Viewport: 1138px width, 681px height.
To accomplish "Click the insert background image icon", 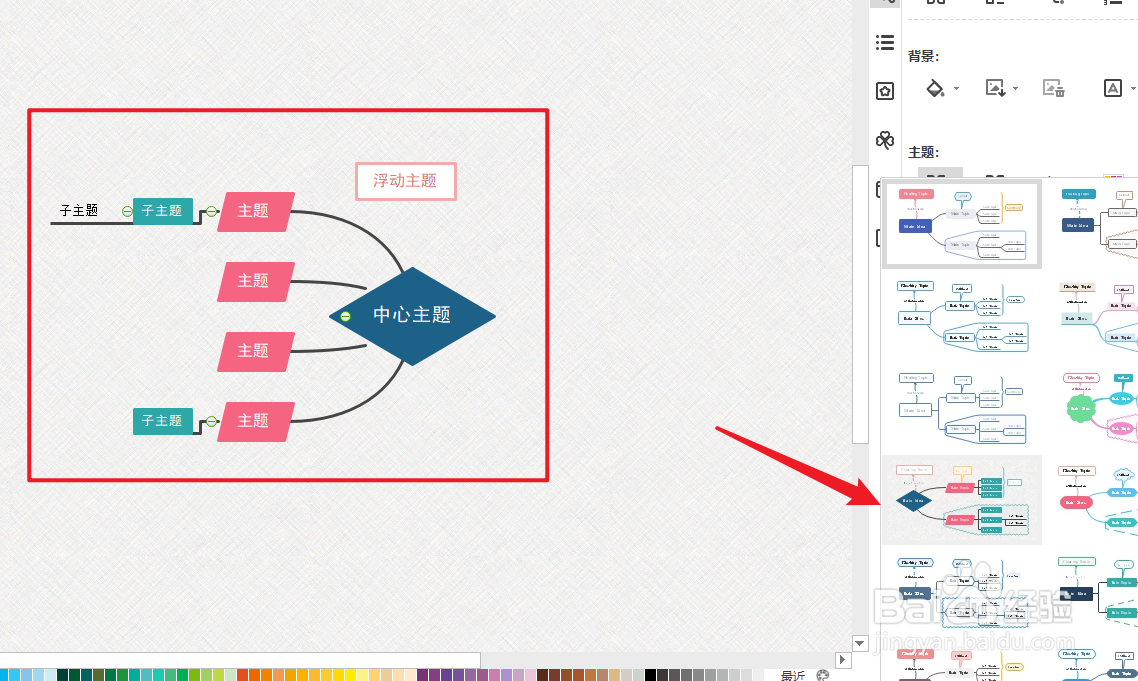I will [995, 88].
